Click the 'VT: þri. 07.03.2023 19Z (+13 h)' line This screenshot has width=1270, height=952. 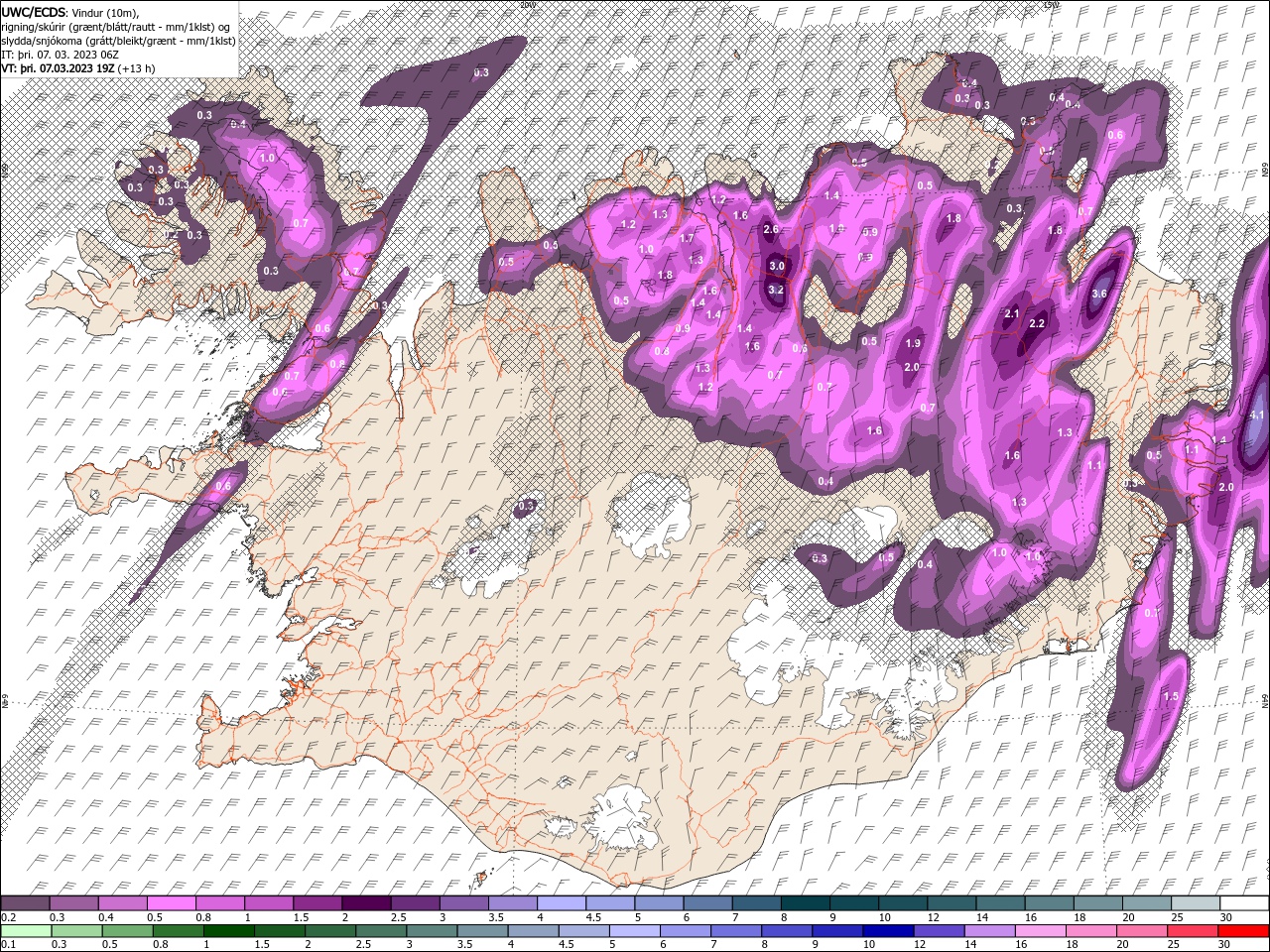77,68
